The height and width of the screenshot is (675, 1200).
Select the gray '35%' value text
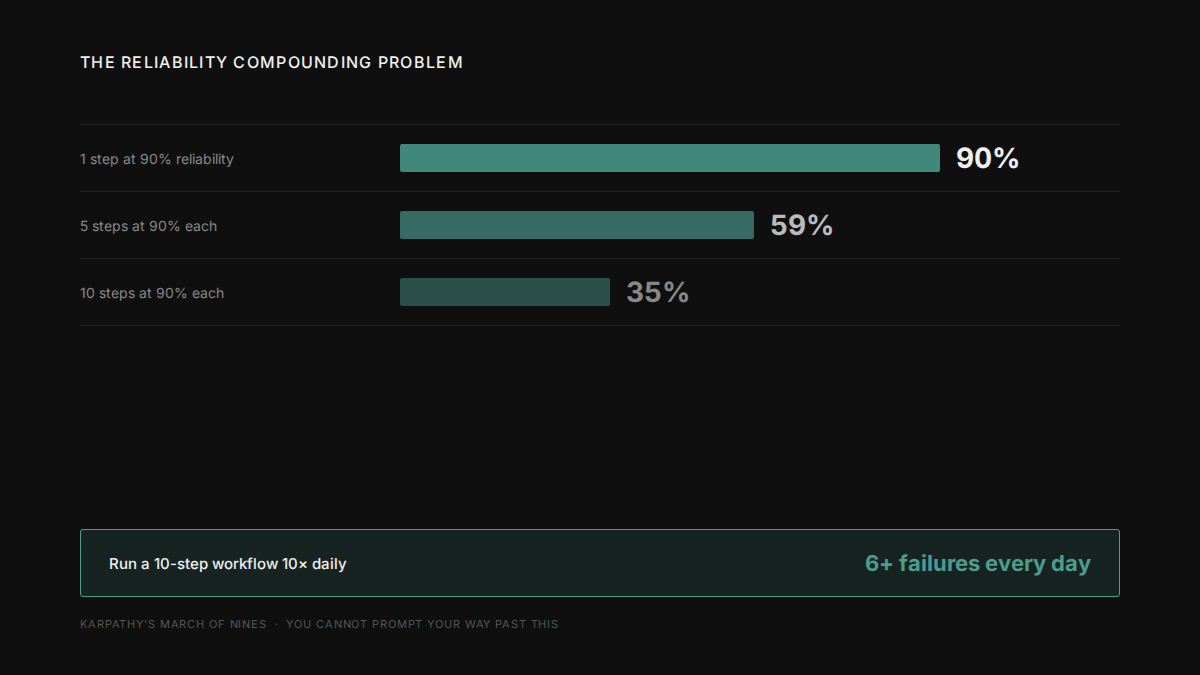point(657,292)
